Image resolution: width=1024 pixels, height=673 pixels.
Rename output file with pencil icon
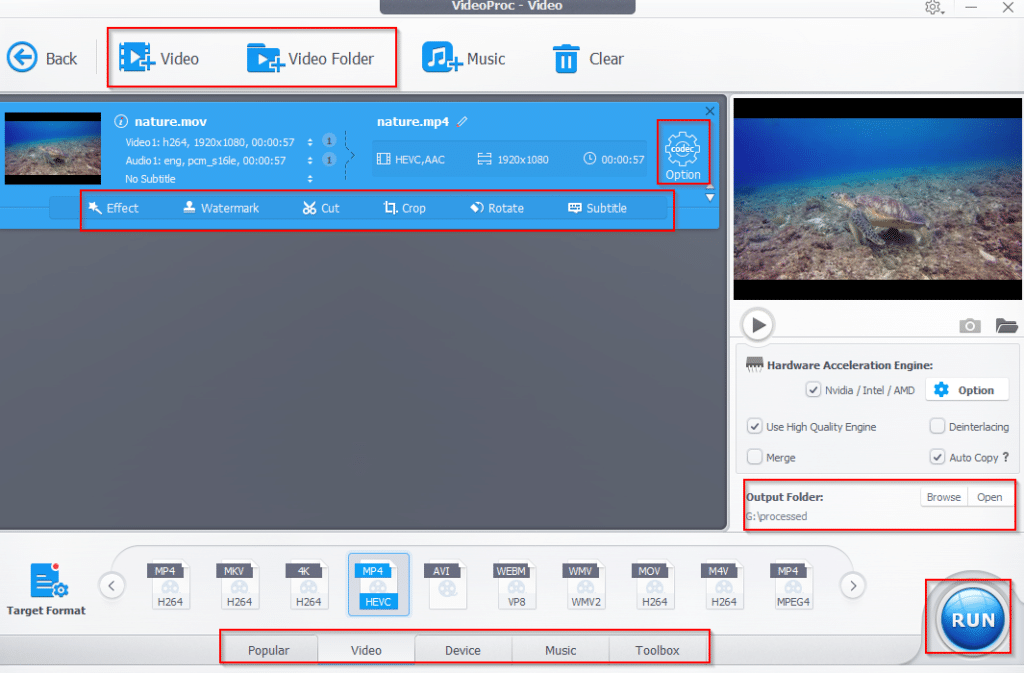pos(462,121)
